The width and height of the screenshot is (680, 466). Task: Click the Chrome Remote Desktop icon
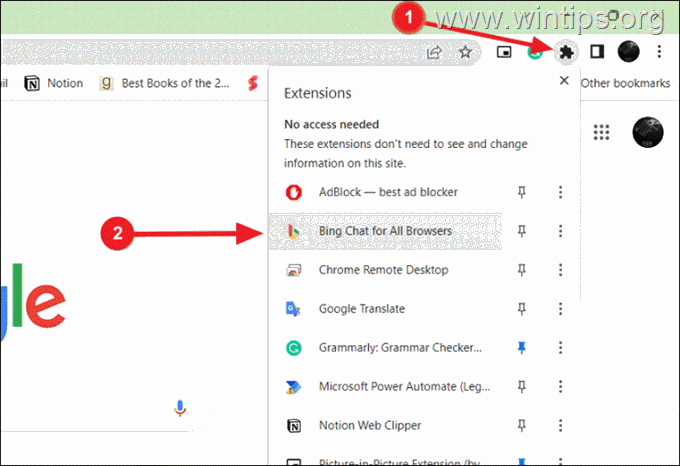pos(294,270)
